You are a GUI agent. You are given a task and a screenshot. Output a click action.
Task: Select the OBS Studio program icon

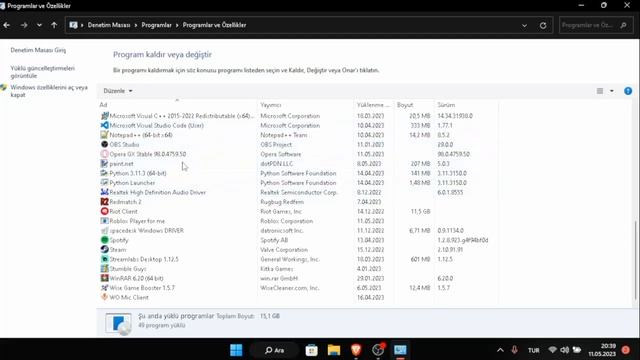(104, 144)
